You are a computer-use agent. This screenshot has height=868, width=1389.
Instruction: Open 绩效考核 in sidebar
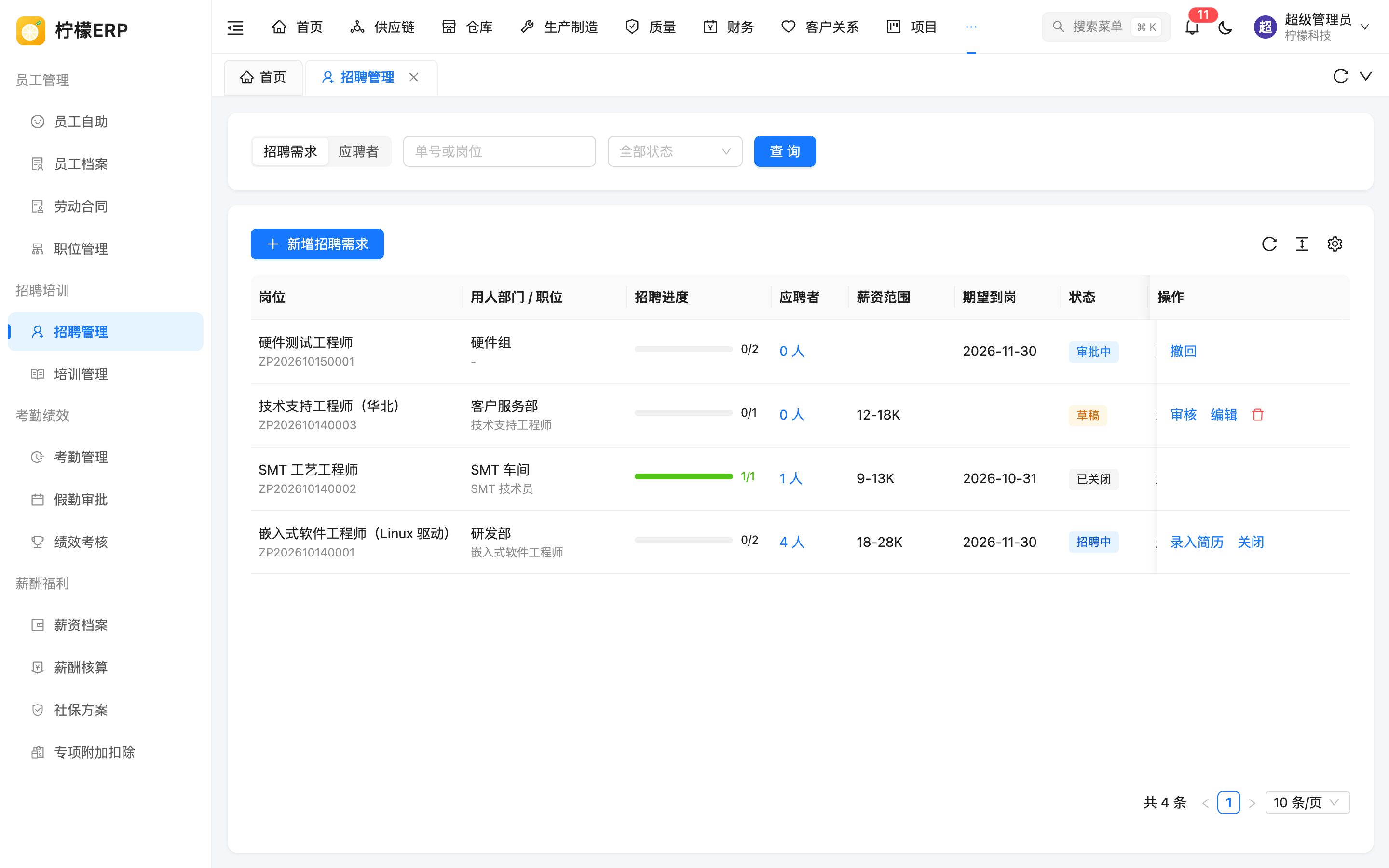(106, 542)
